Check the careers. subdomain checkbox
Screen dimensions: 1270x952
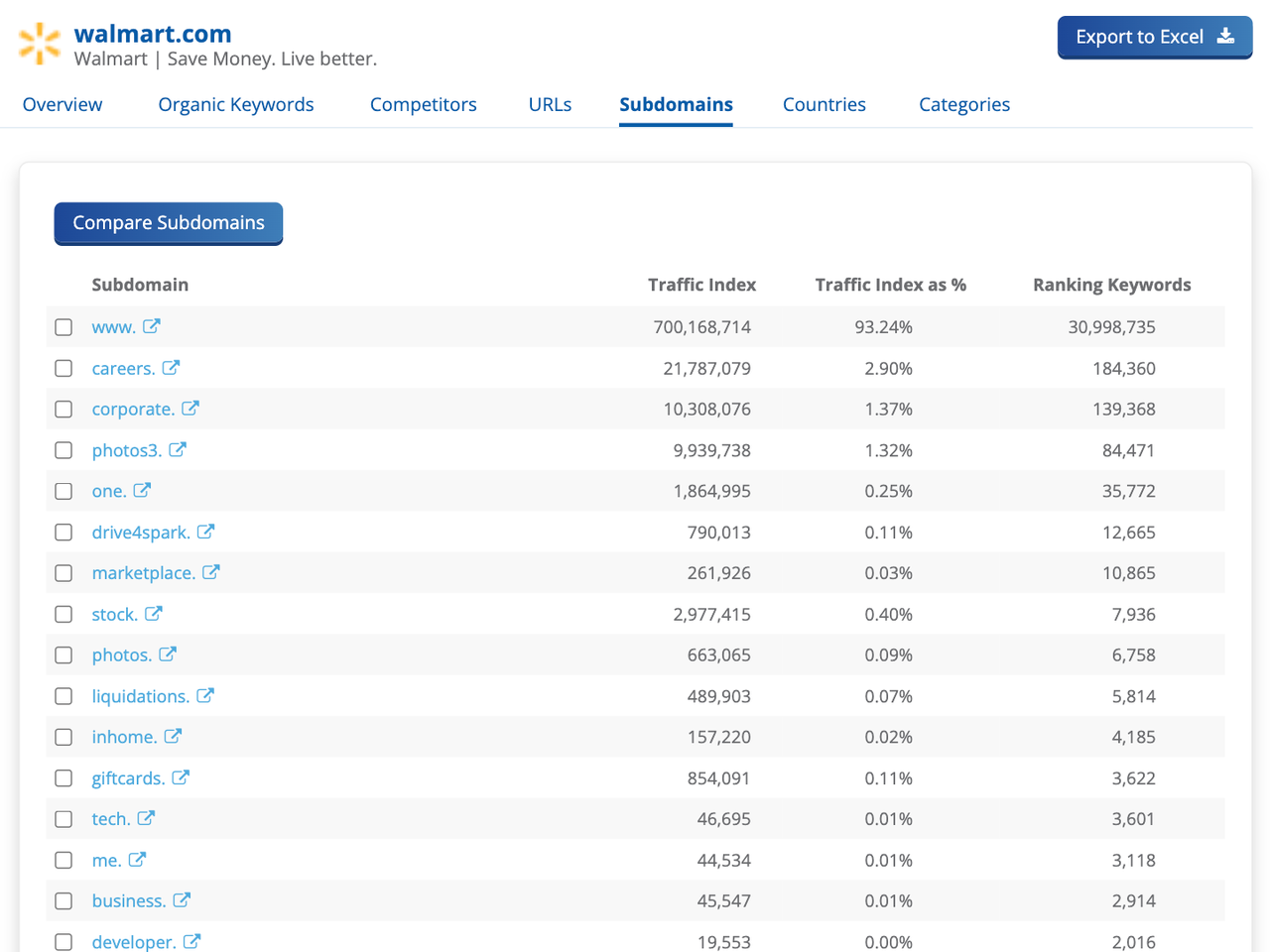[63, 368]
